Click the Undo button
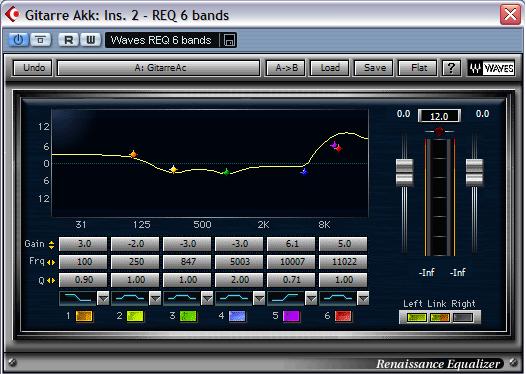This screenshot has height=374, width=526. tap(34, 68)
